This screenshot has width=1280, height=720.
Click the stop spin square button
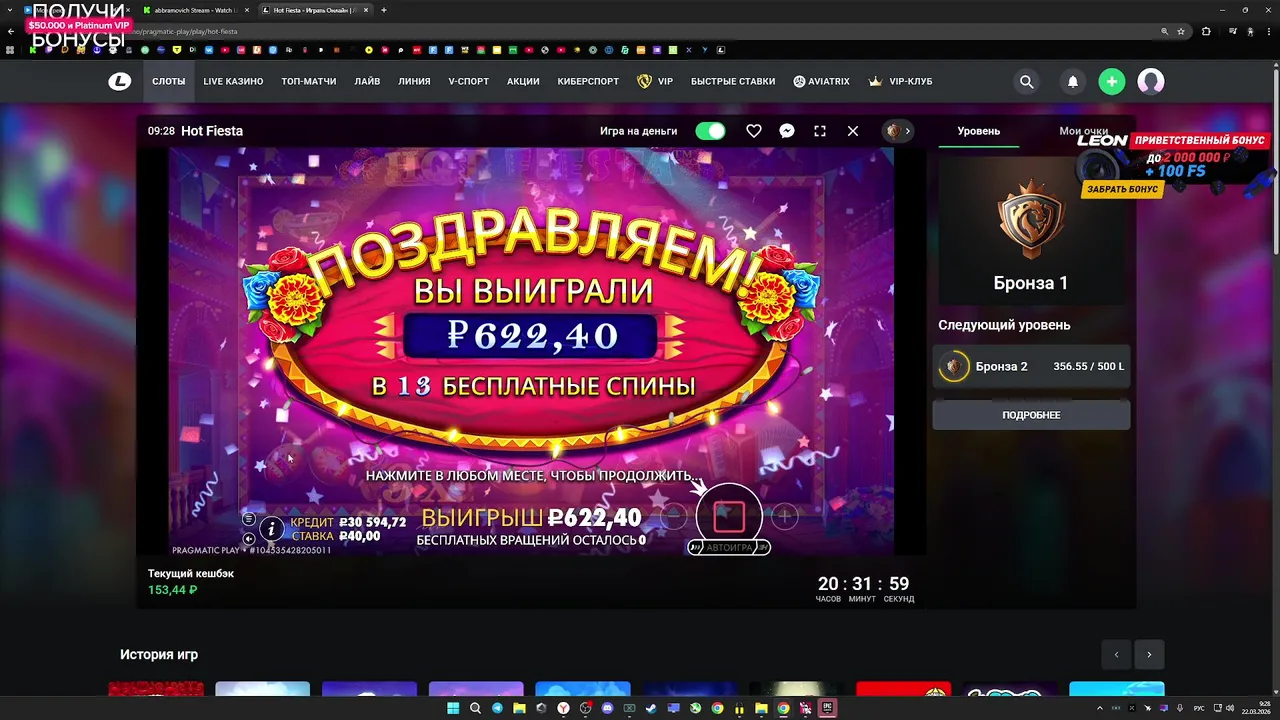[729, 517]
